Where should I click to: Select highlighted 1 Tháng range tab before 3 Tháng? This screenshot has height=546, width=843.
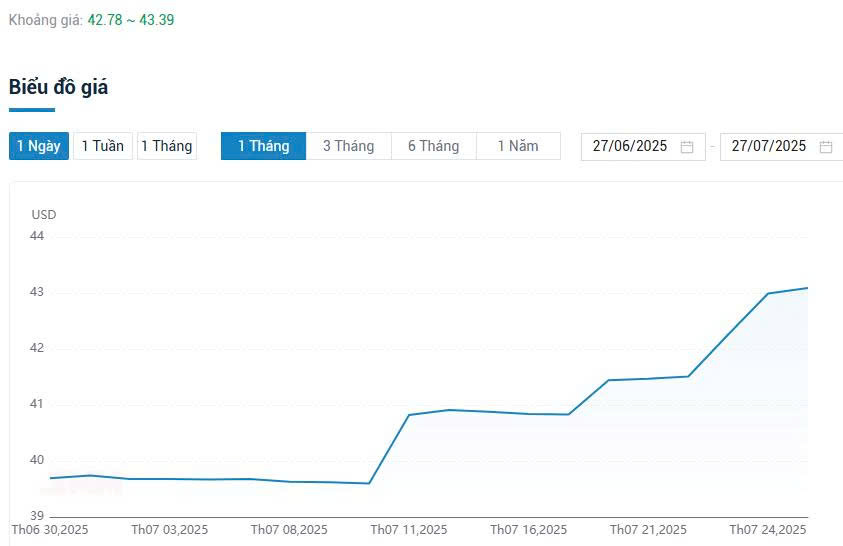tap(263, 146)
